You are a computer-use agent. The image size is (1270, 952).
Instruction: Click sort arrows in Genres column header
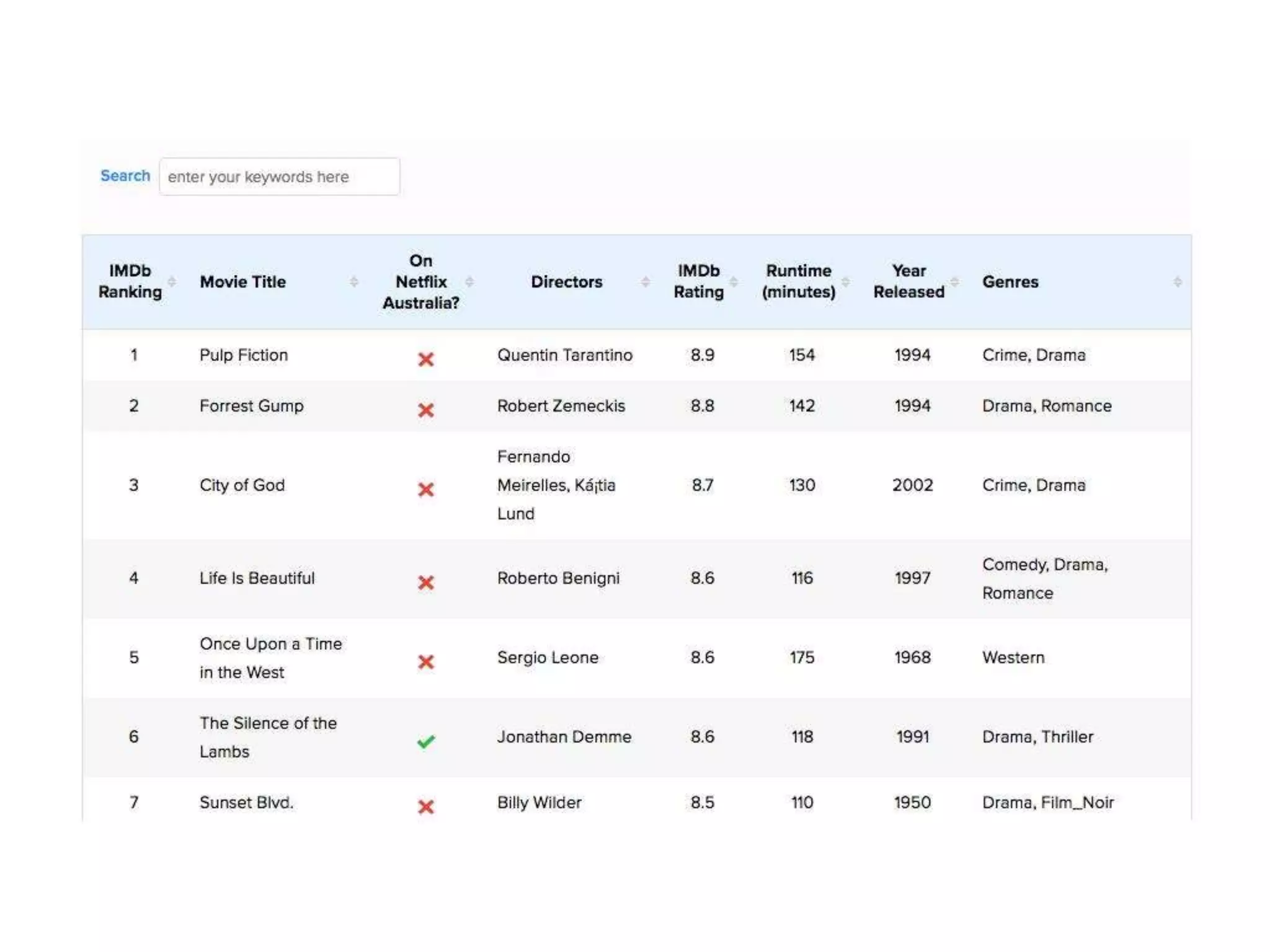[x=1177, y=282]
